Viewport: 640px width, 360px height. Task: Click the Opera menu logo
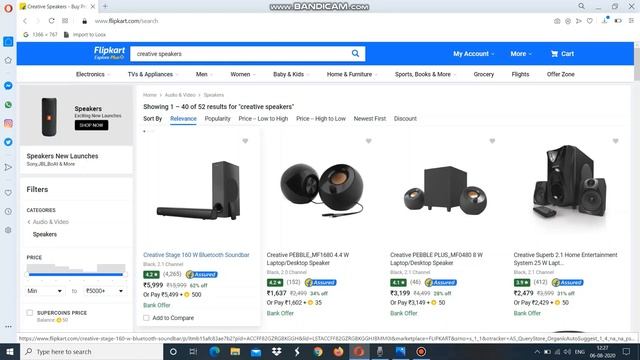tap(8, 8)
